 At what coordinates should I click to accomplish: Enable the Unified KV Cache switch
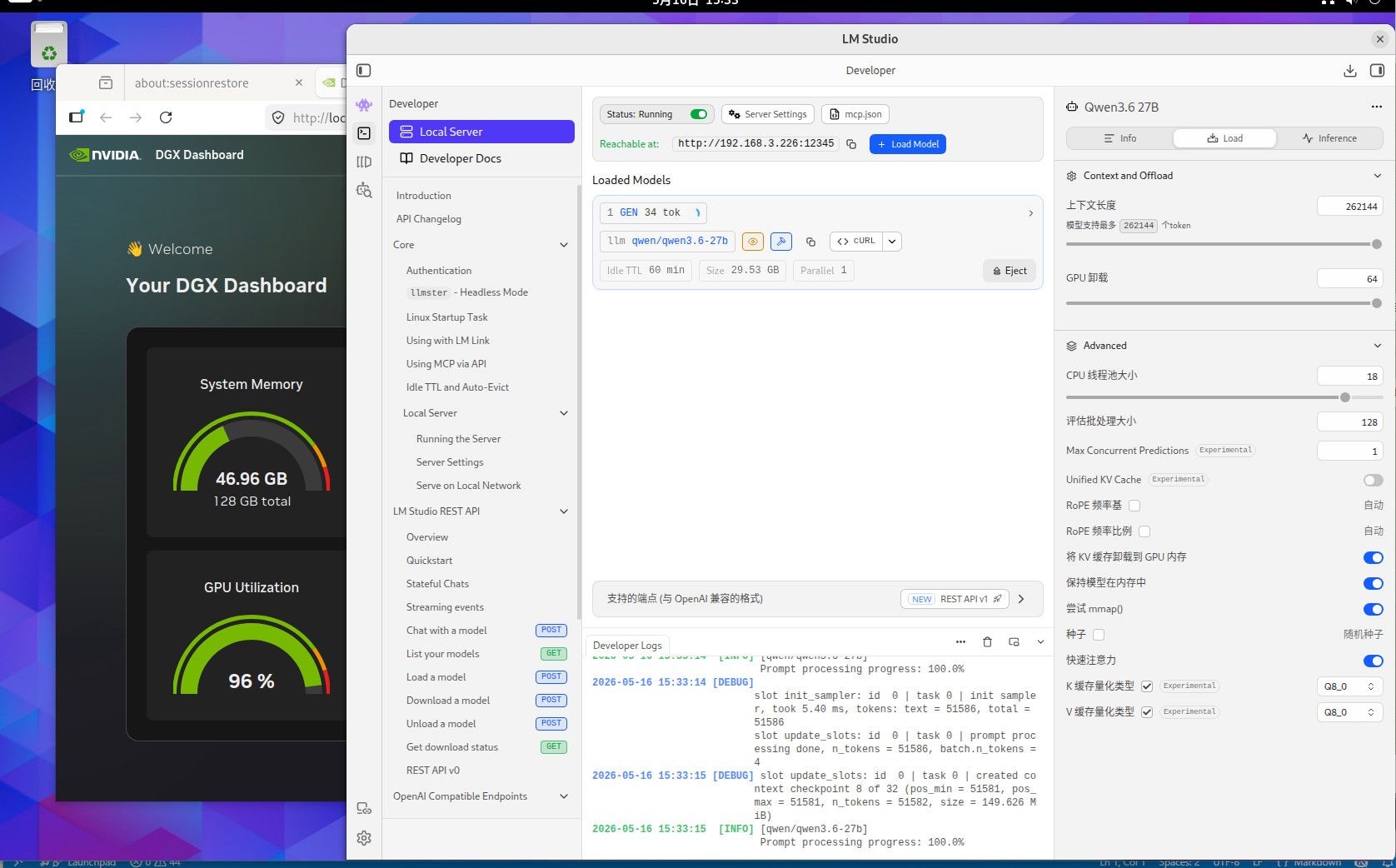click(x=1373, y=480)
